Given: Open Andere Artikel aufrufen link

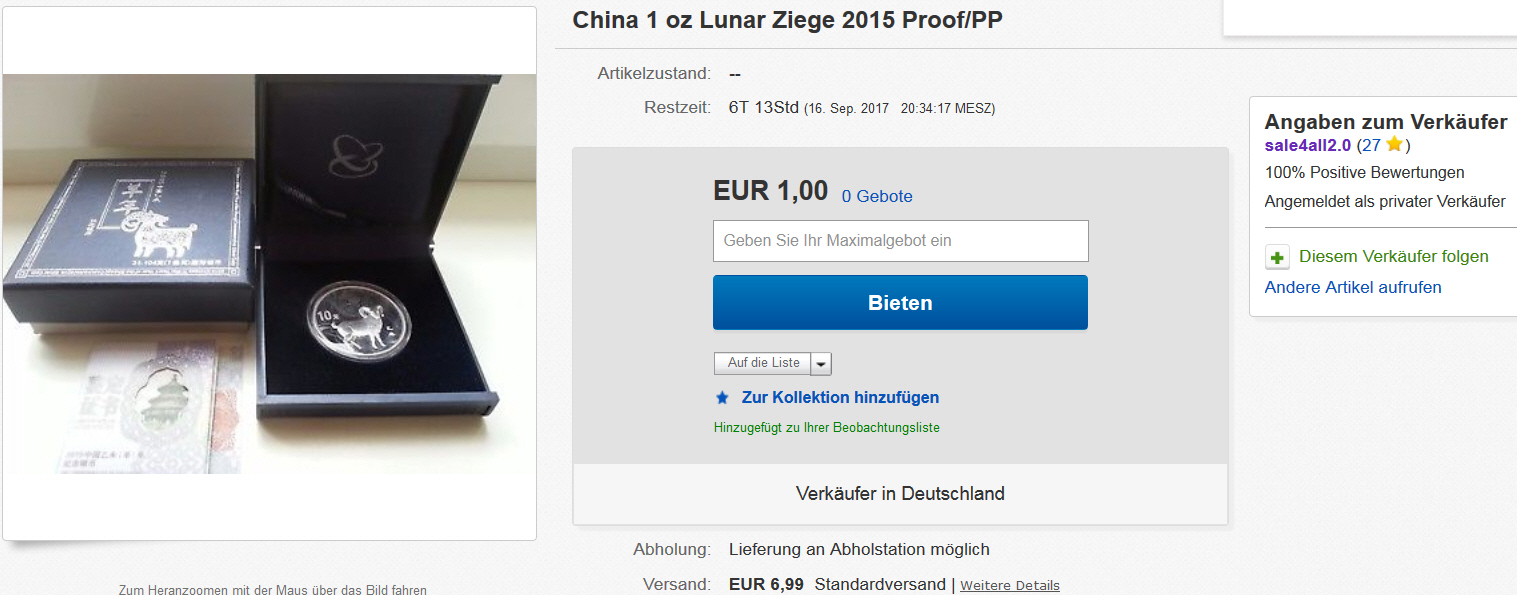Looking at the screenshot, I should pos(1353,287).
